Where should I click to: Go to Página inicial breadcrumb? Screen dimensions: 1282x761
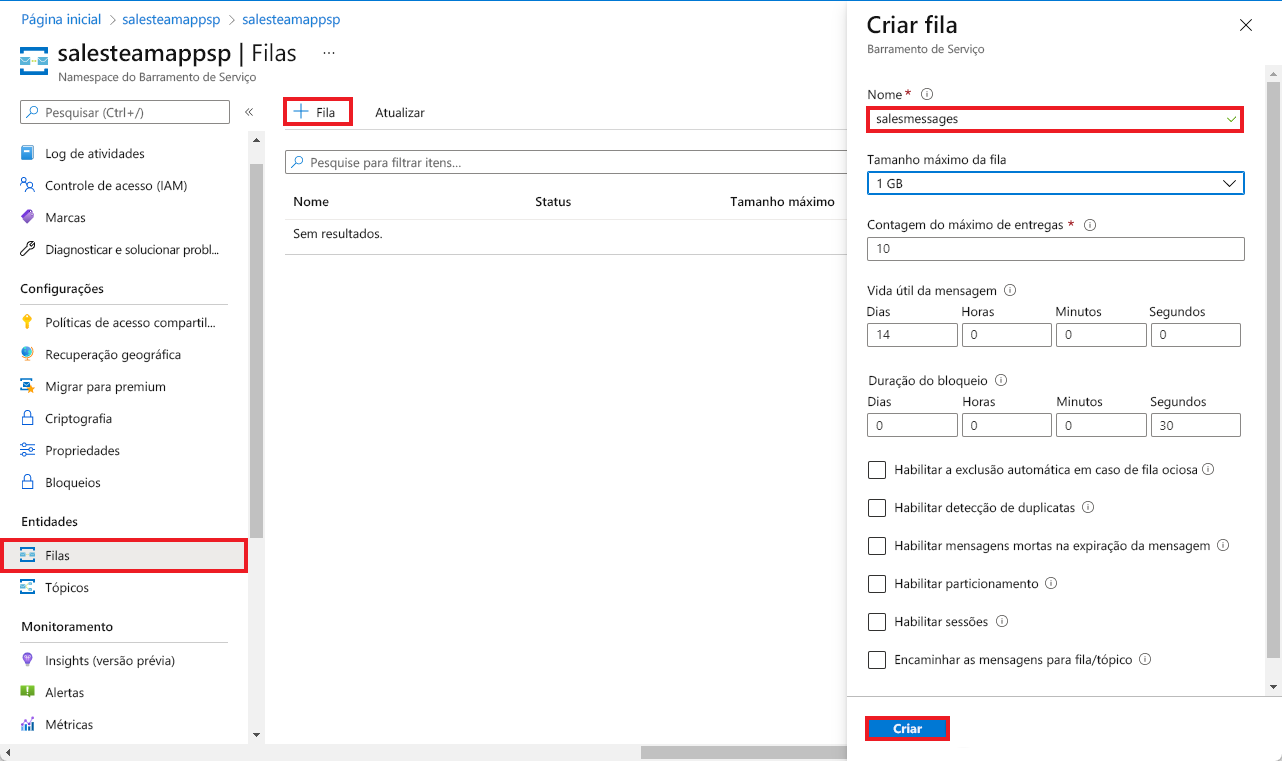click(61, 19)
